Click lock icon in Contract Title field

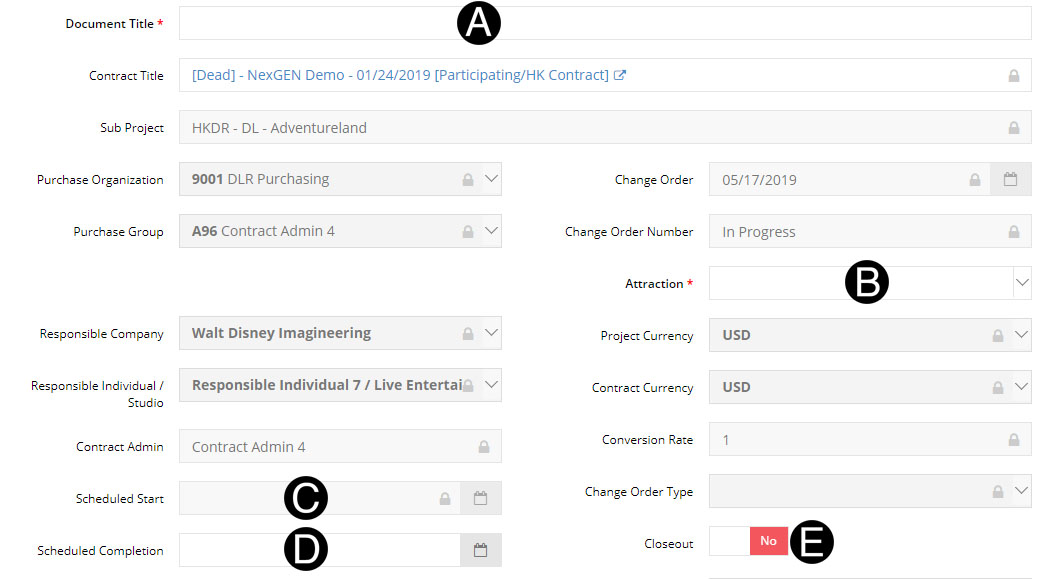click(x=1013, y=76)
